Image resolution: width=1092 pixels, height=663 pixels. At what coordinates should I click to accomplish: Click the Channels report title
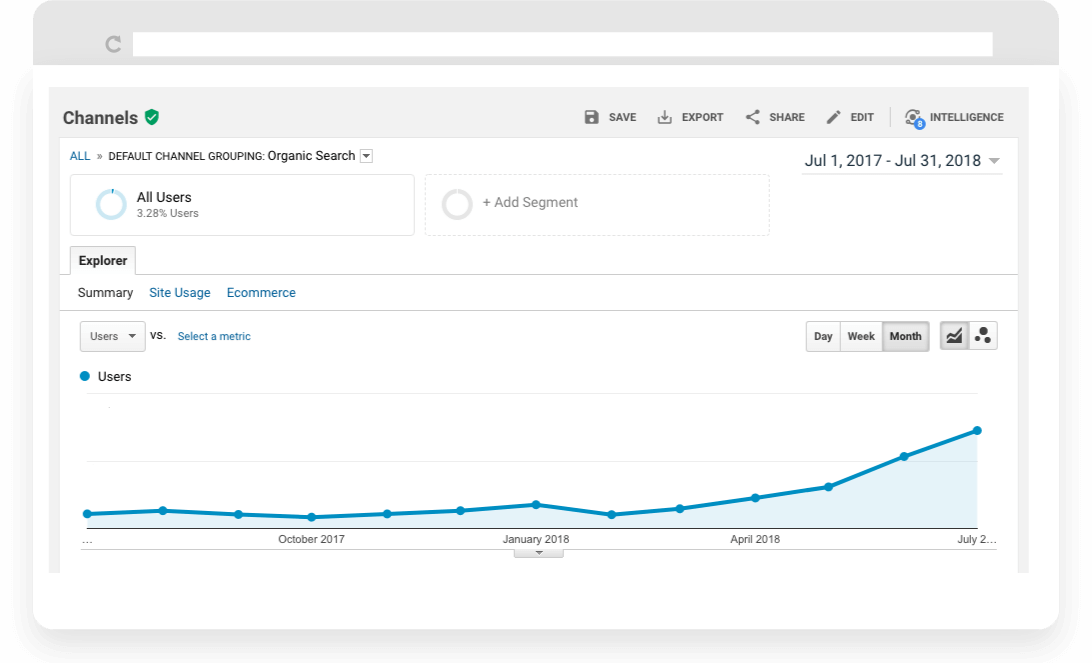point(100,118)
